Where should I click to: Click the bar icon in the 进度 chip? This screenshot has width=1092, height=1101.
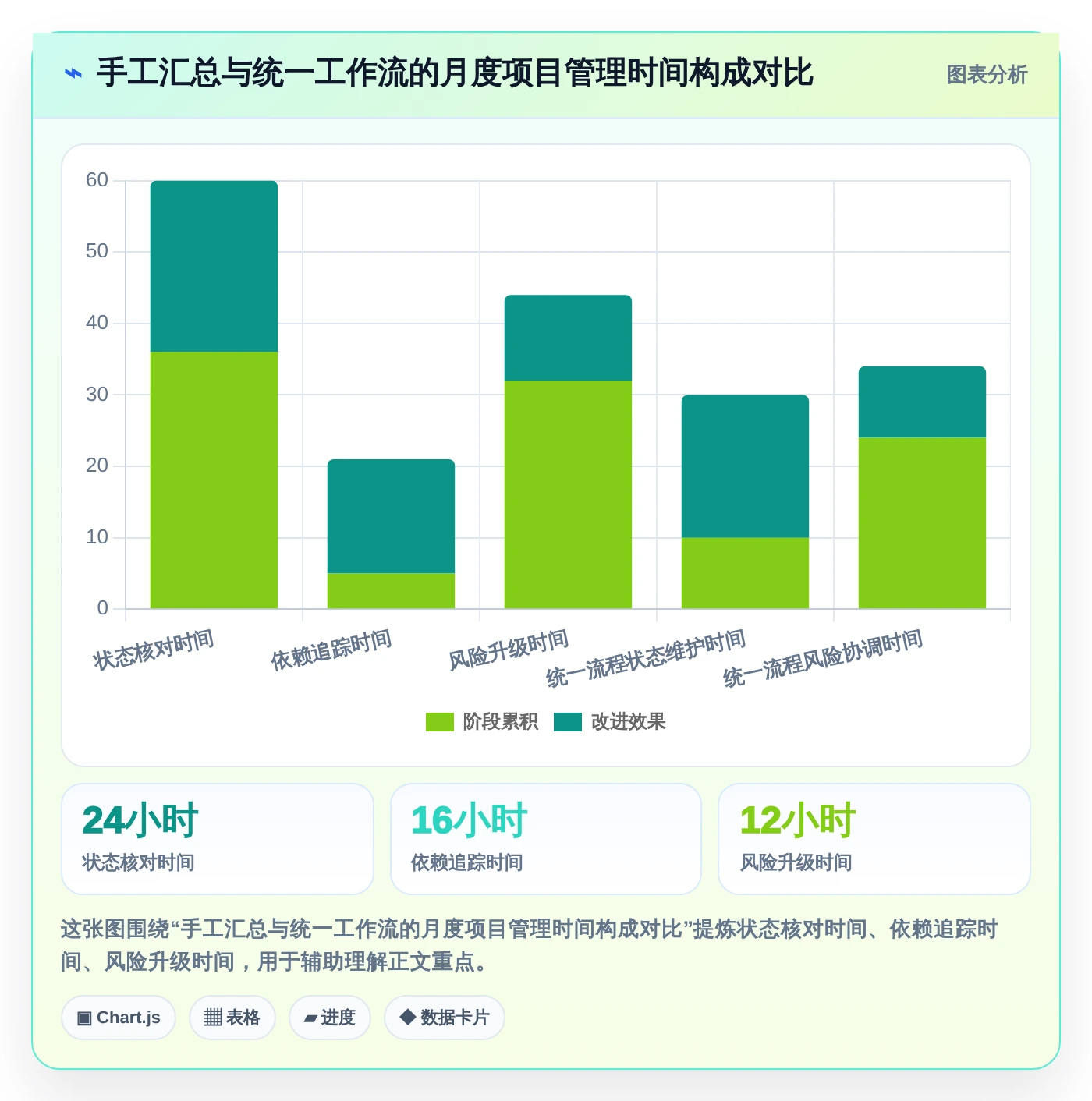[x=310, y=1018]
